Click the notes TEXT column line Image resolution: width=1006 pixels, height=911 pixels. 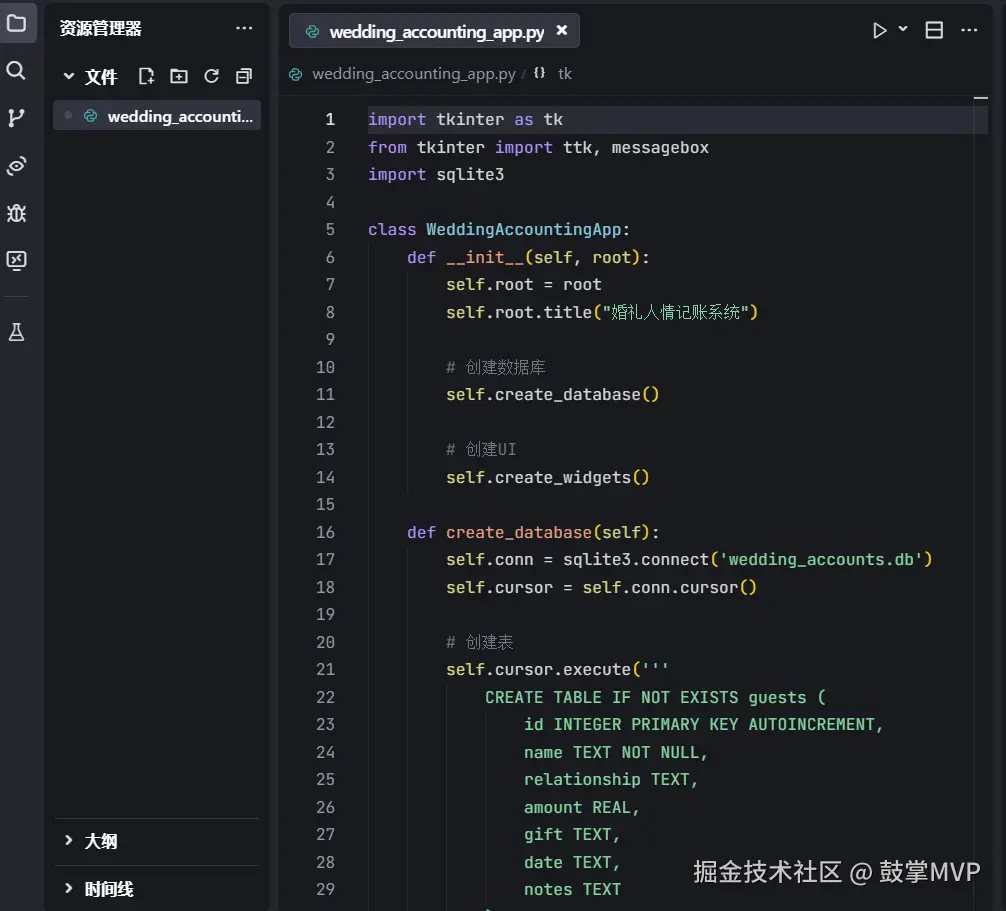[572, 889]
